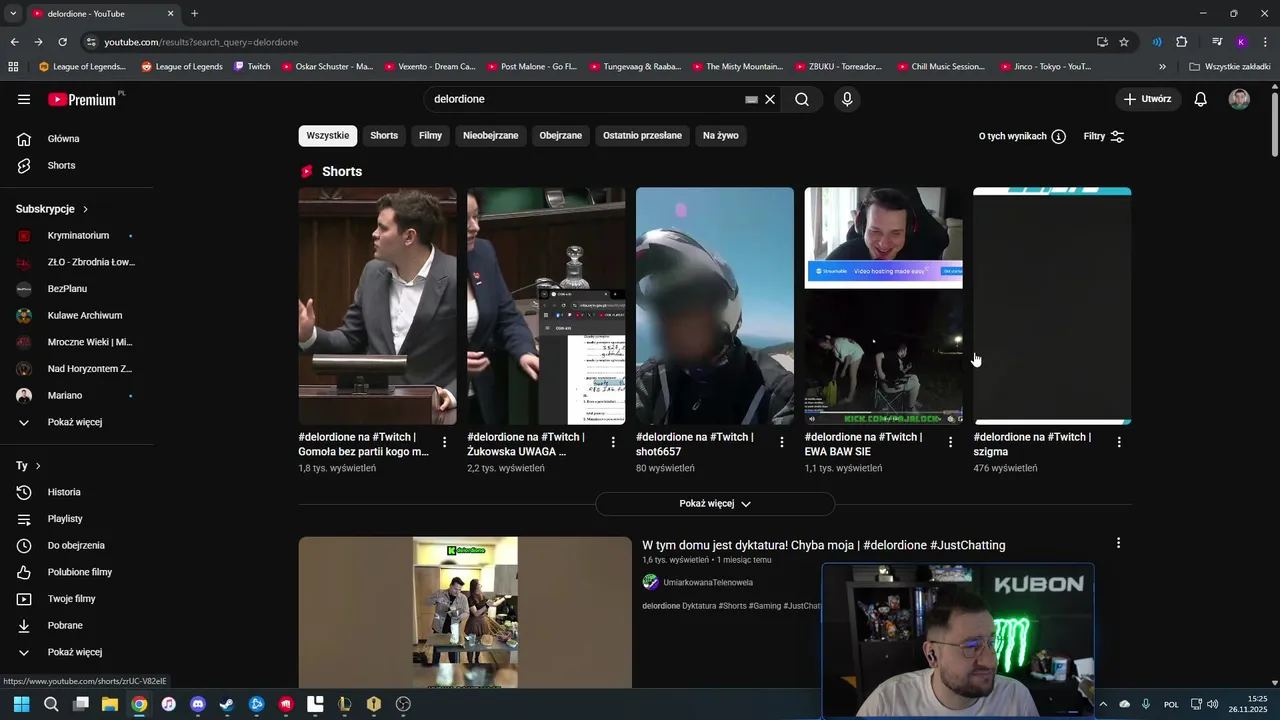Bookmark this page with star icon
The image size is (1280, 720).
[x=1124, y=42]
